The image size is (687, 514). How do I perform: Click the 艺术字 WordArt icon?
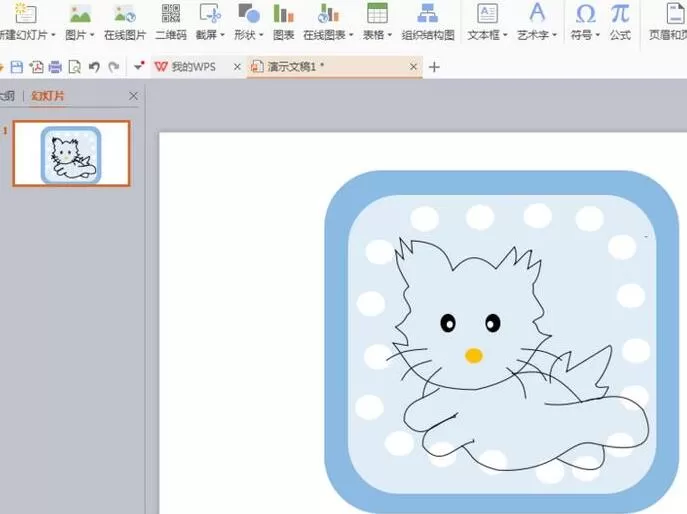pos(537,13)
